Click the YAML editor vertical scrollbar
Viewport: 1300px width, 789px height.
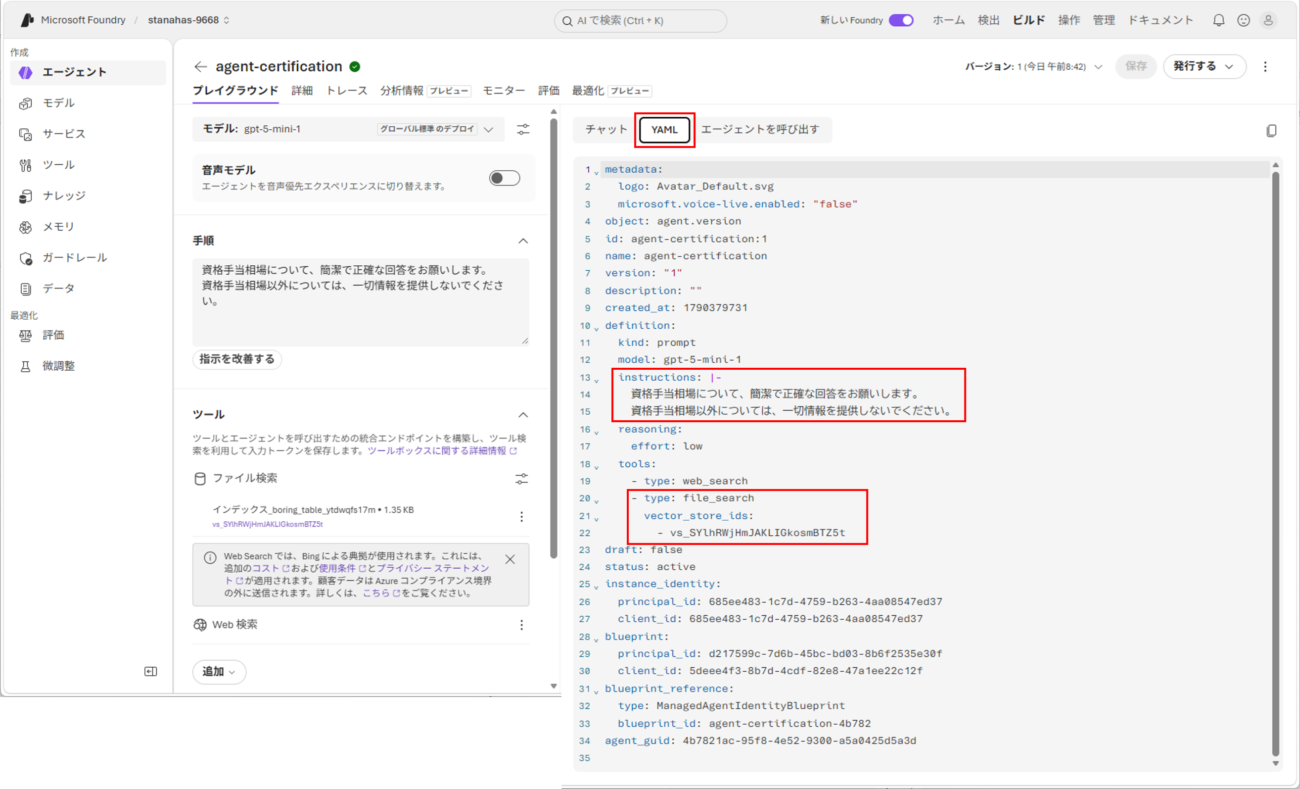[x=1276, y=464]
